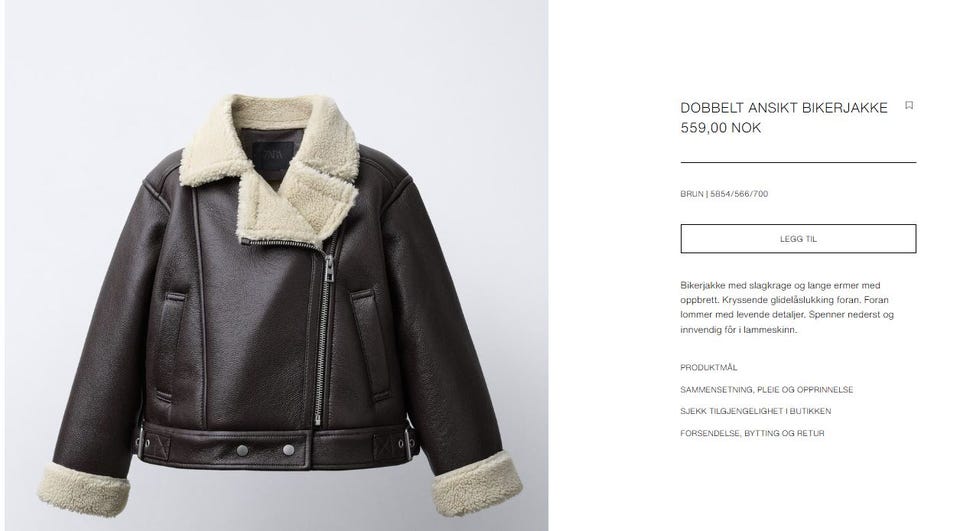Open FORSENDELSE, BYTTING OG RETUR info
Screen dimensions: 960x531
click(x=752, y=433)
